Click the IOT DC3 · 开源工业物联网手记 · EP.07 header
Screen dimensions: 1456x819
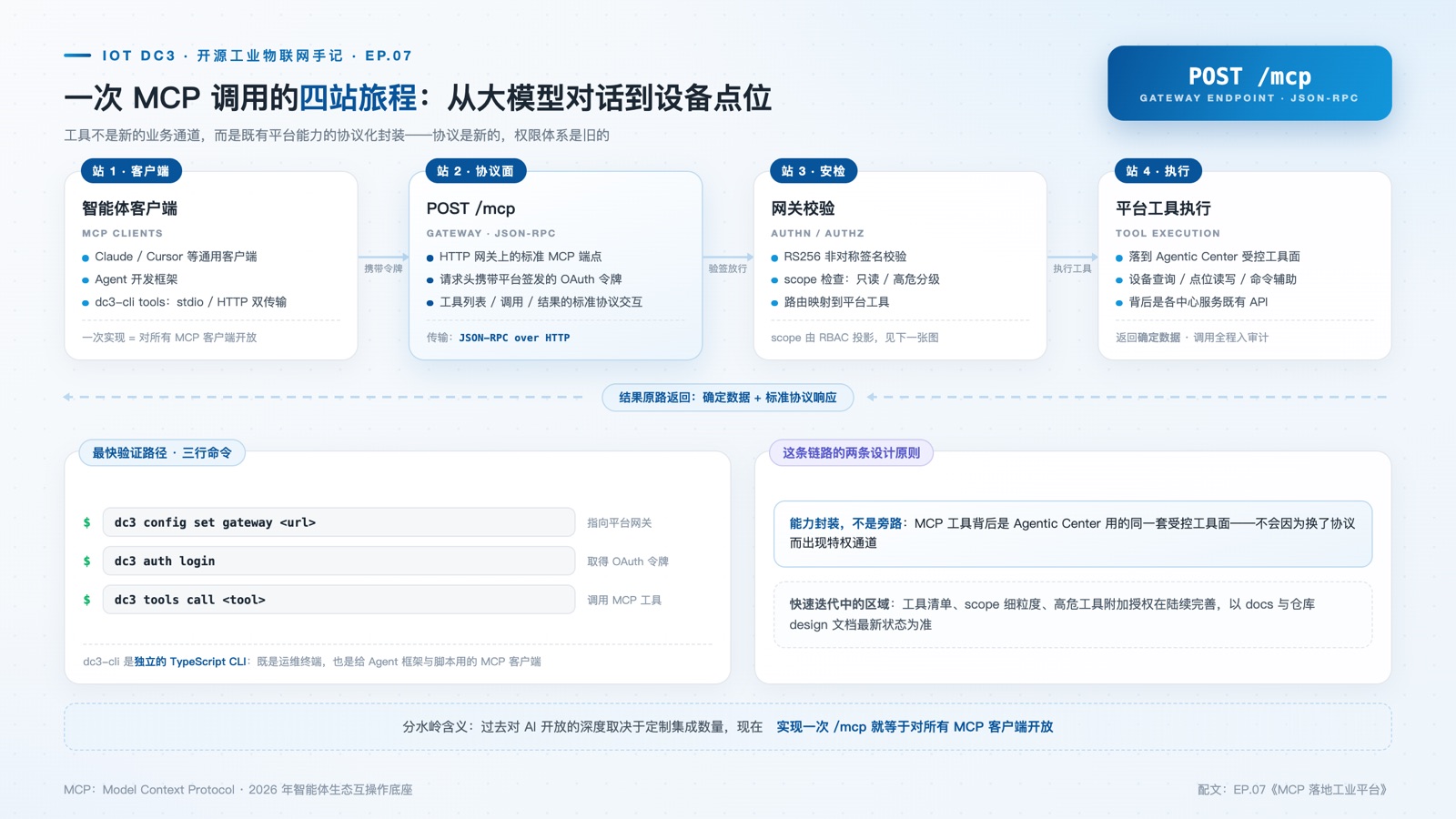pyautogui.click(x=257, y=56)
